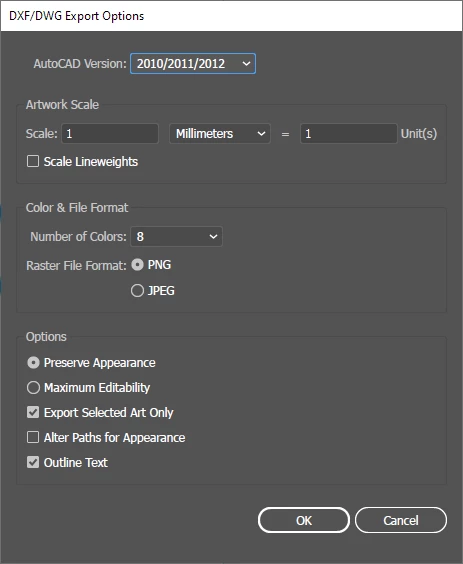Open the Number of Colors dropdown

click(176, 237)
